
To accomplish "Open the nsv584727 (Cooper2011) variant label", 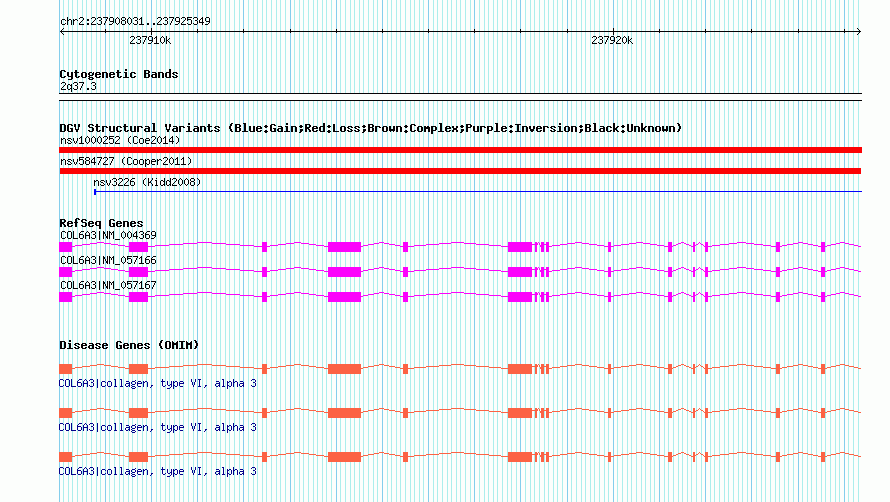I will pos(126,161).
